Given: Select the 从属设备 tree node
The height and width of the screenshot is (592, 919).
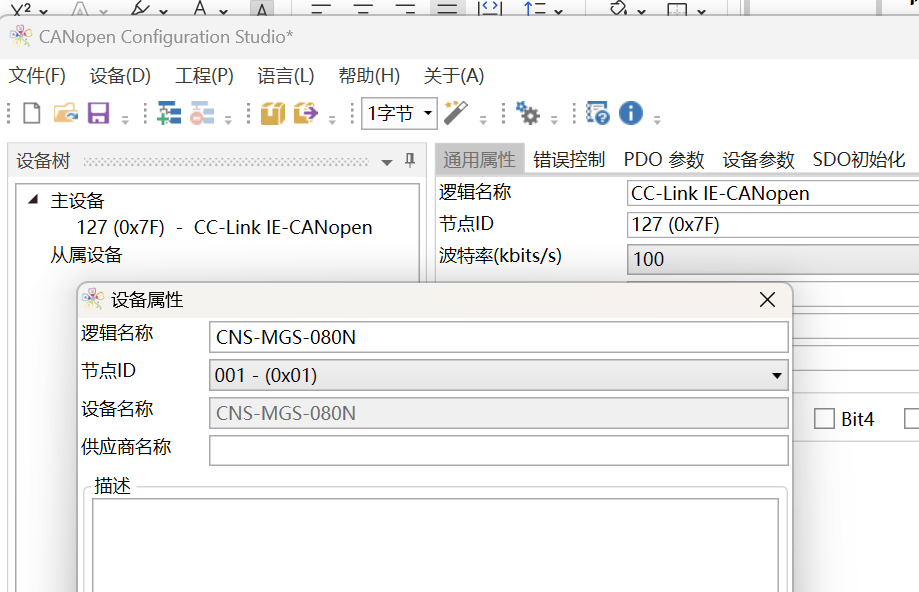Looking at the screenshot, I should 86,255.
